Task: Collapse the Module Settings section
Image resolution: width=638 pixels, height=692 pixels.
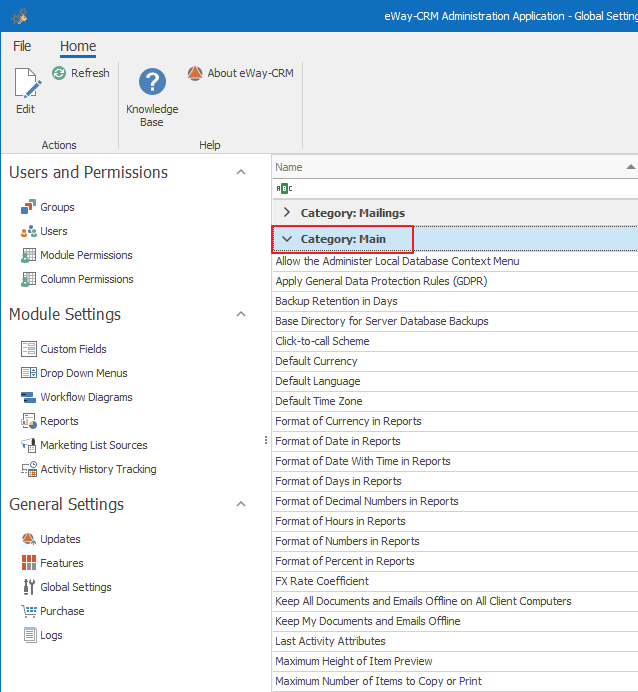Action: click(241, 314)
